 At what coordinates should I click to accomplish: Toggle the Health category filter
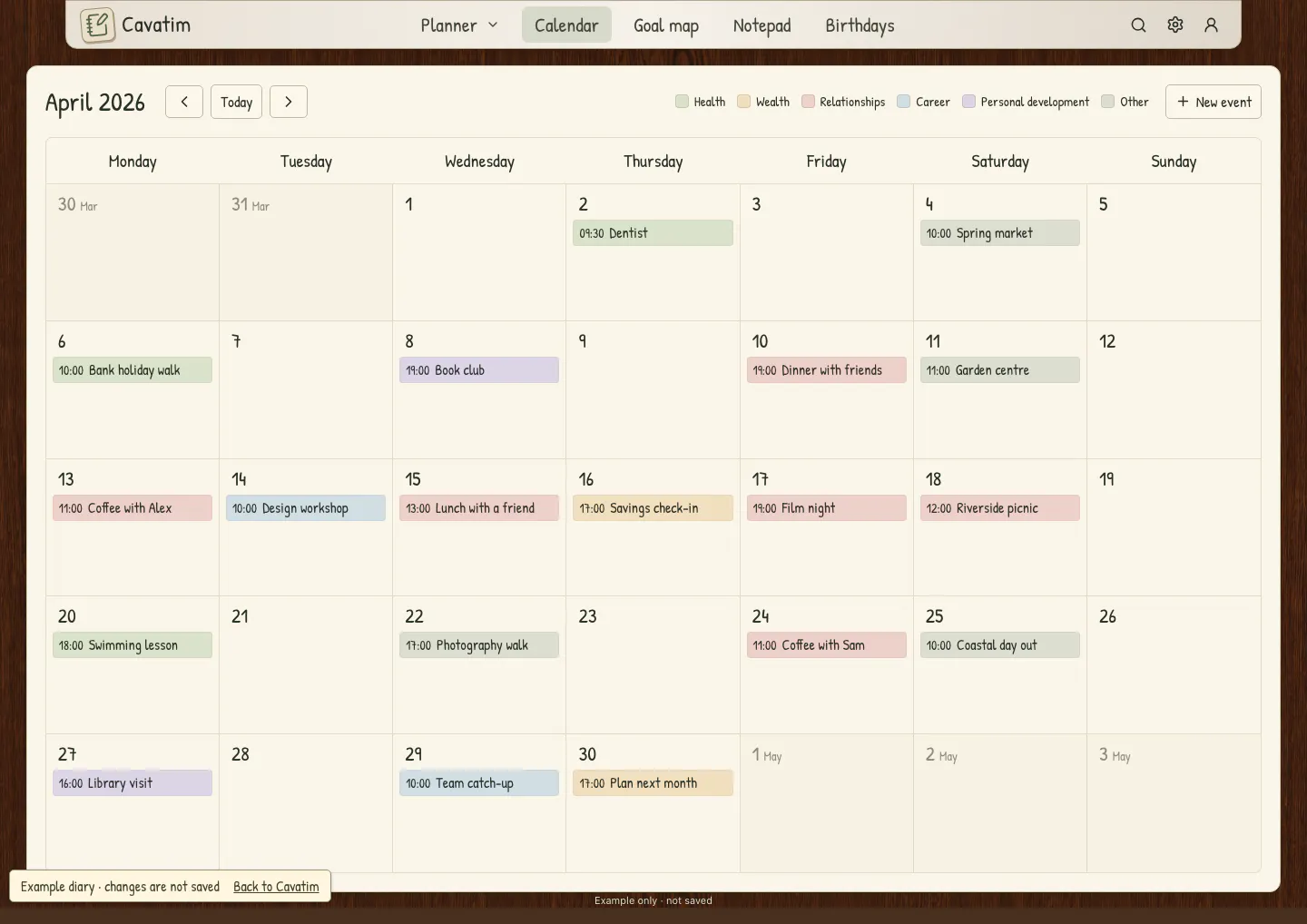point(701,102)
